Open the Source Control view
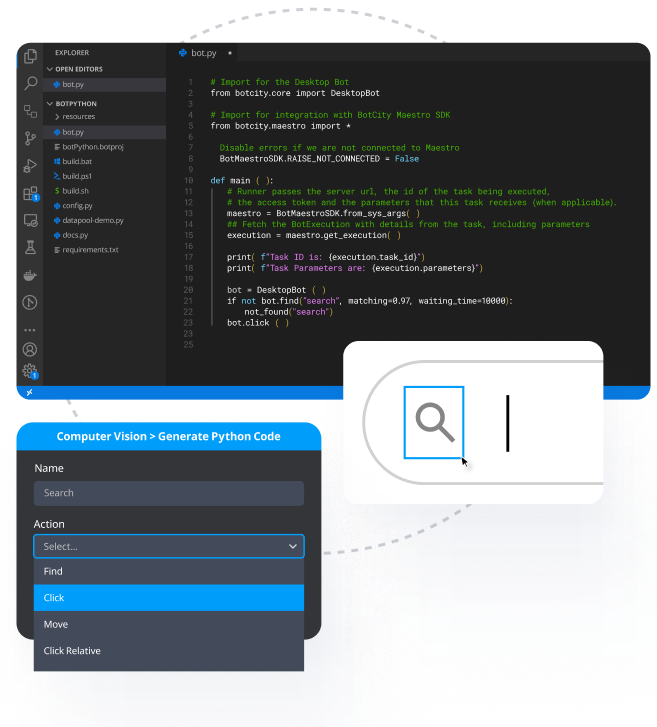The image size is (657, 727). (31, 138)
